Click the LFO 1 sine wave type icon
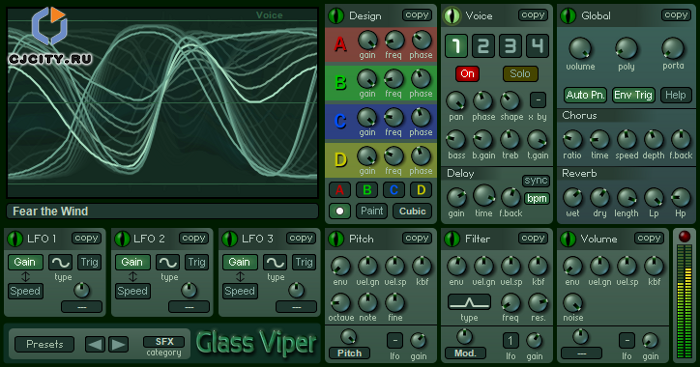Image resolution: width=700 pixels, height=367 pixels. 60,263
